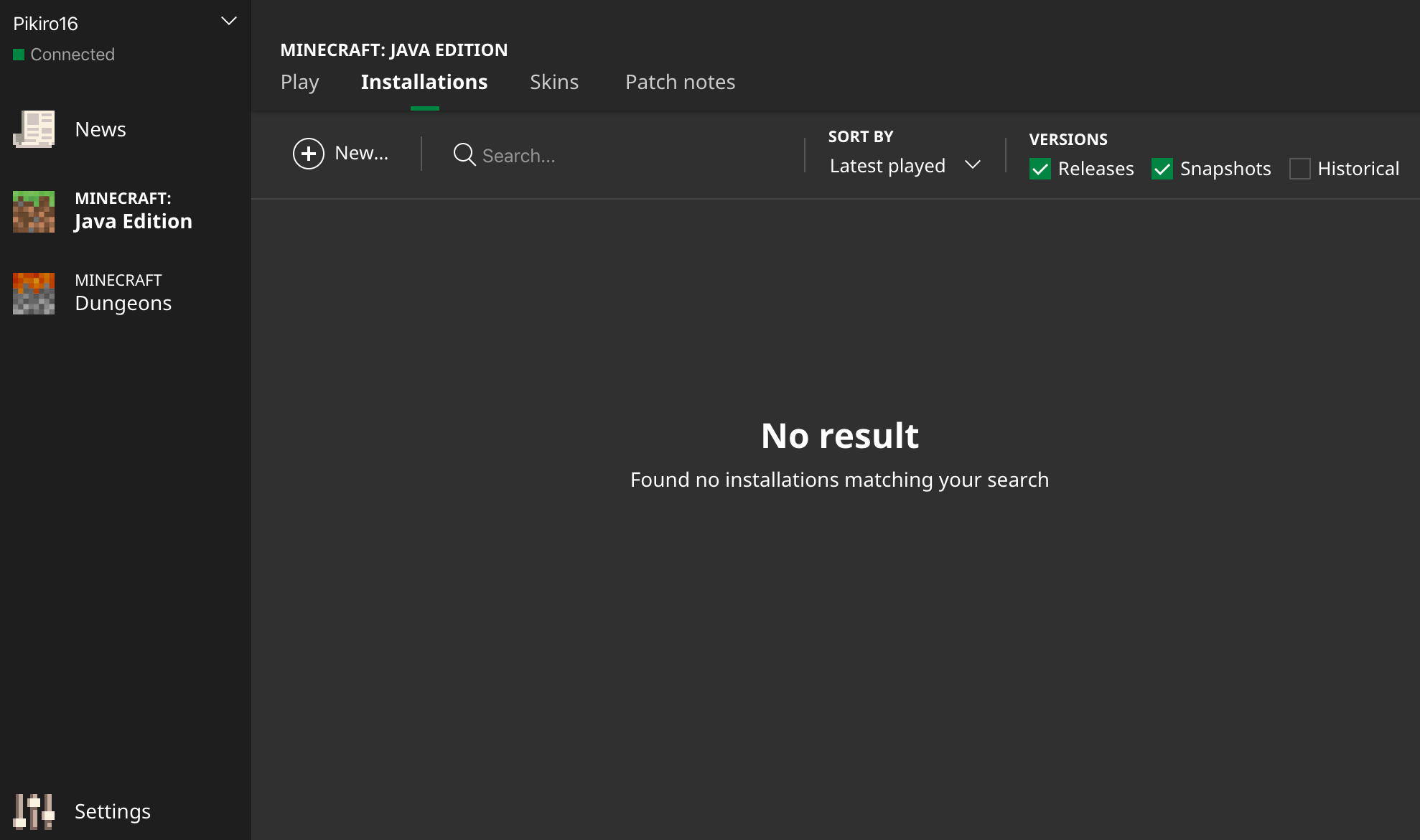
Task: Switch to the Play tab
Action: click(x=299, y=82)
